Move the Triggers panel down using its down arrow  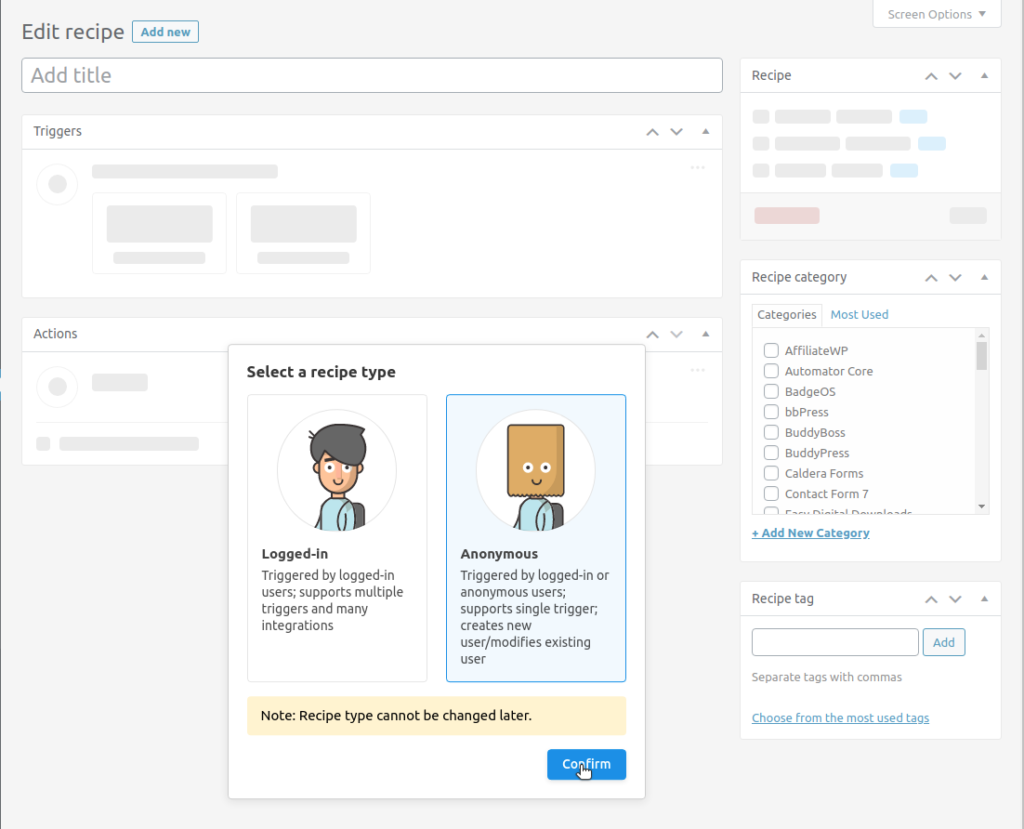[x=676, y=131]
